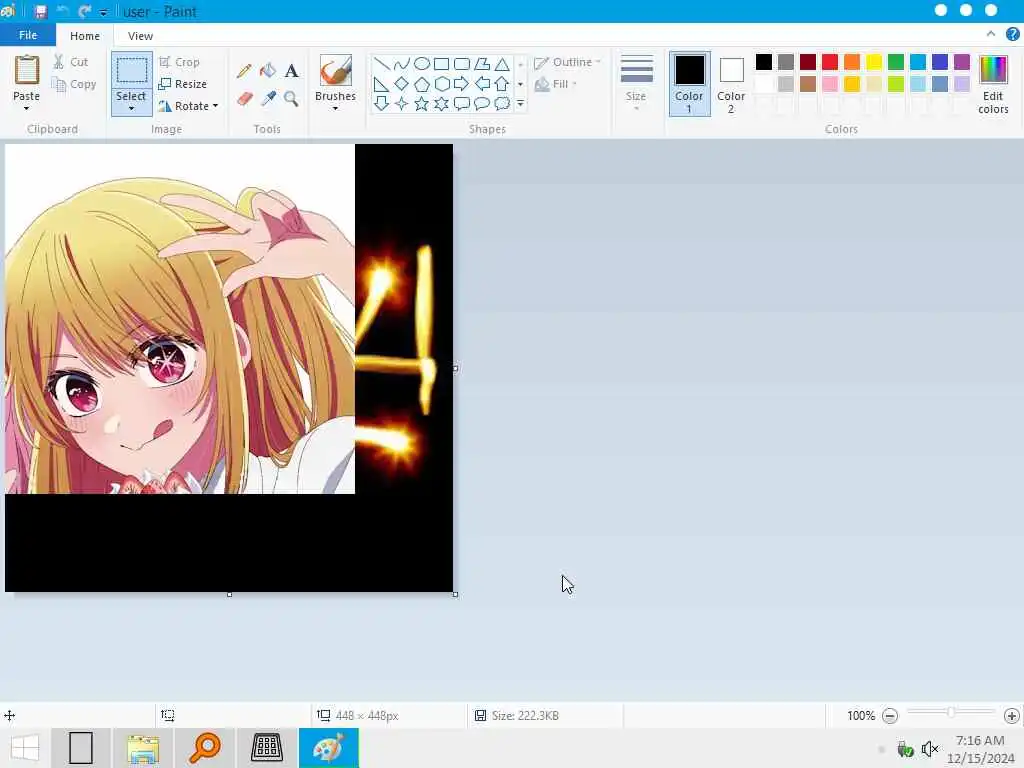Collapse the ribbon with chevron
Image resolution: width=1024 pixels, height=768 pixels.
point(991,34)
